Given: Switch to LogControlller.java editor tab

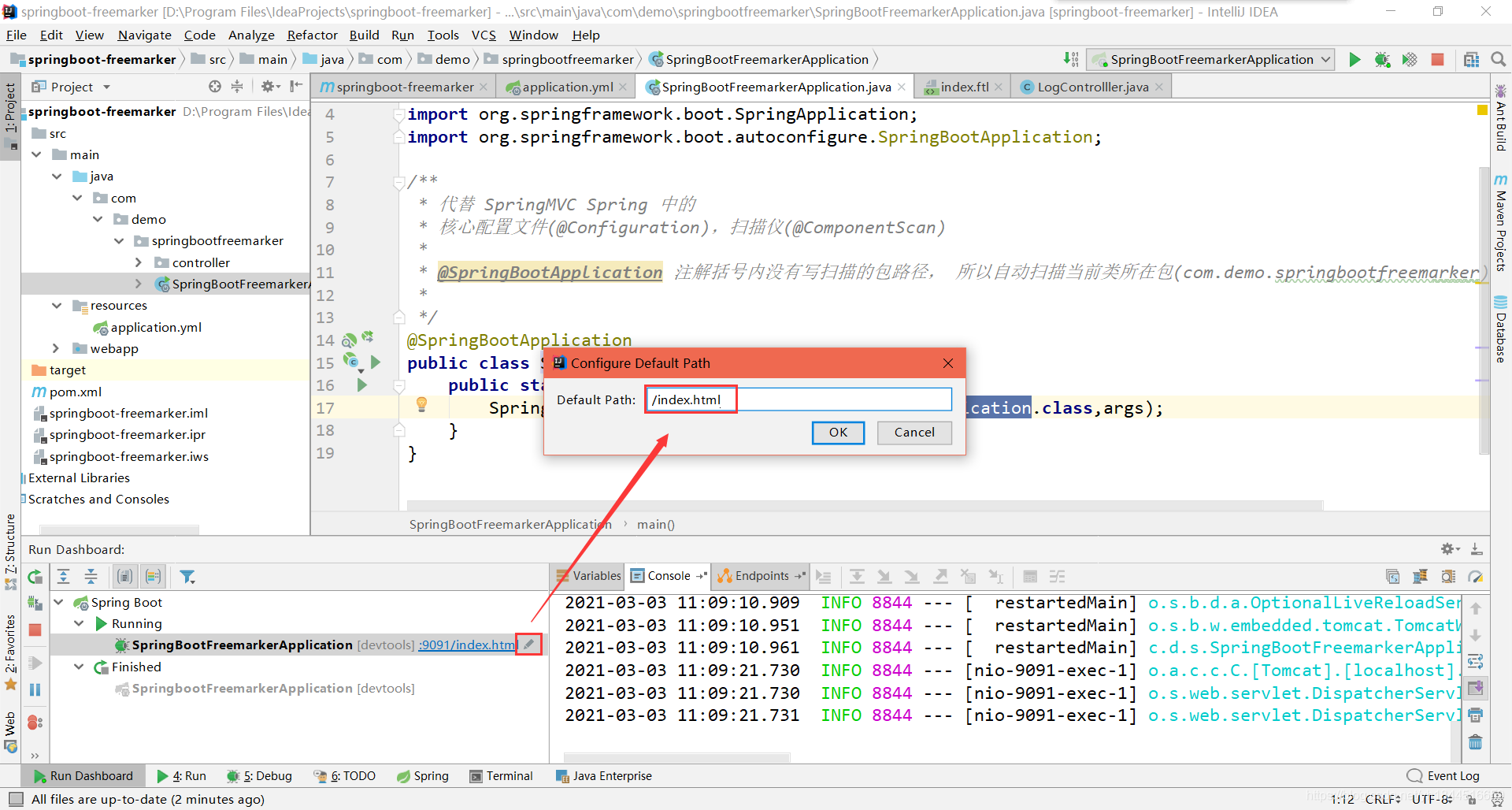Looking at the screenshot, I should pos(1091,87).
